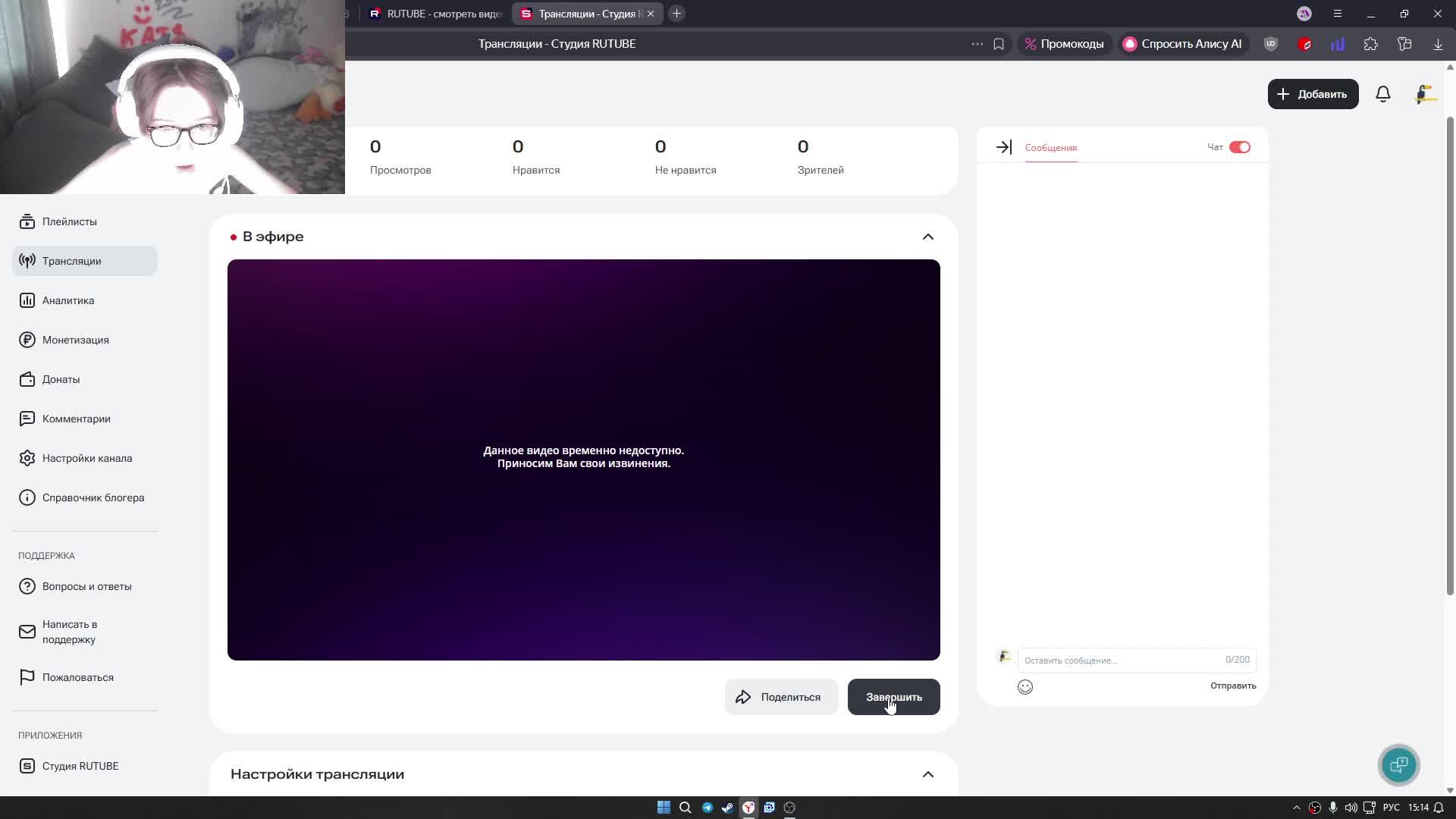Toggle the Чат switch off
Screen dimensions: 1456x819
point(1239,147)
